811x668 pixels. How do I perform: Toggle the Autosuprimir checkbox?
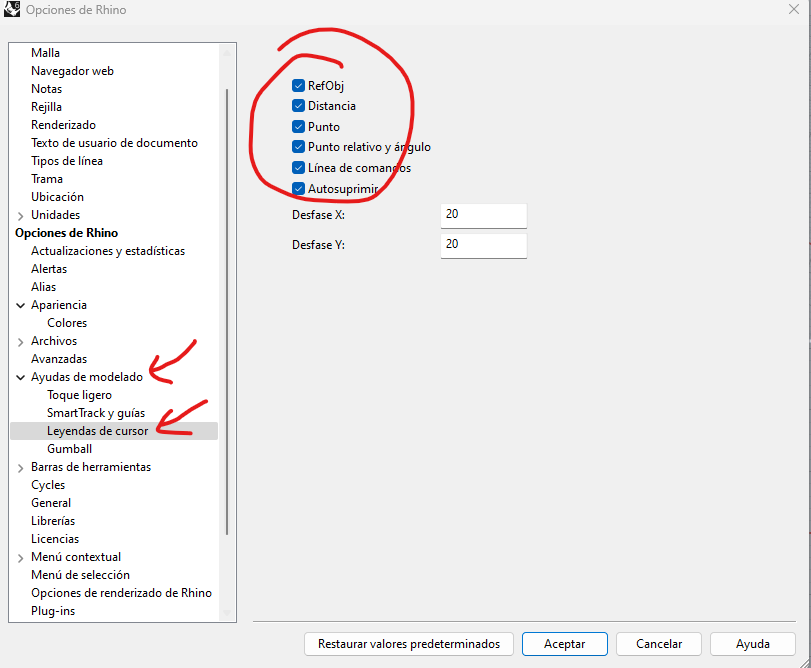[x=298, y=189]
